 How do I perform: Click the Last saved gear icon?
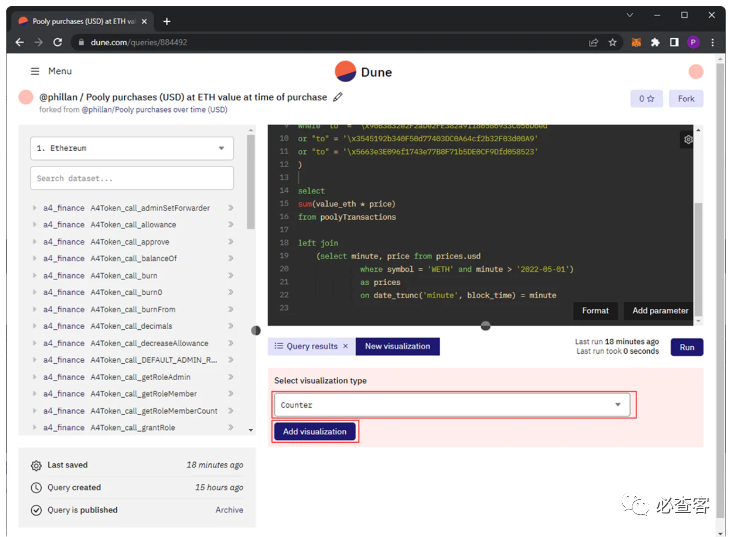pyautogui.click(x=36, y=465)
